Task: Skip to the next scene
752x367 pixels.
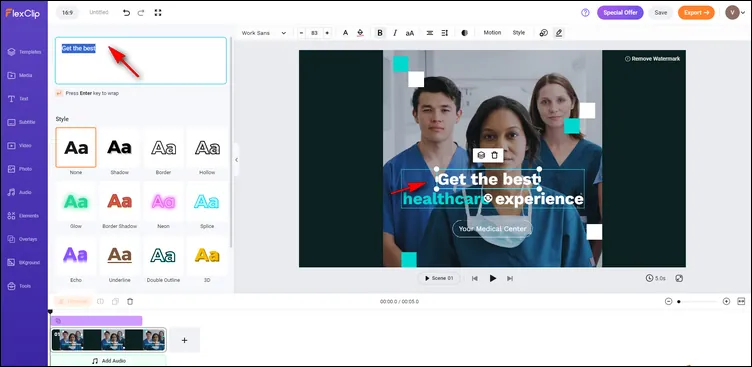Action: tap(510, 278)
